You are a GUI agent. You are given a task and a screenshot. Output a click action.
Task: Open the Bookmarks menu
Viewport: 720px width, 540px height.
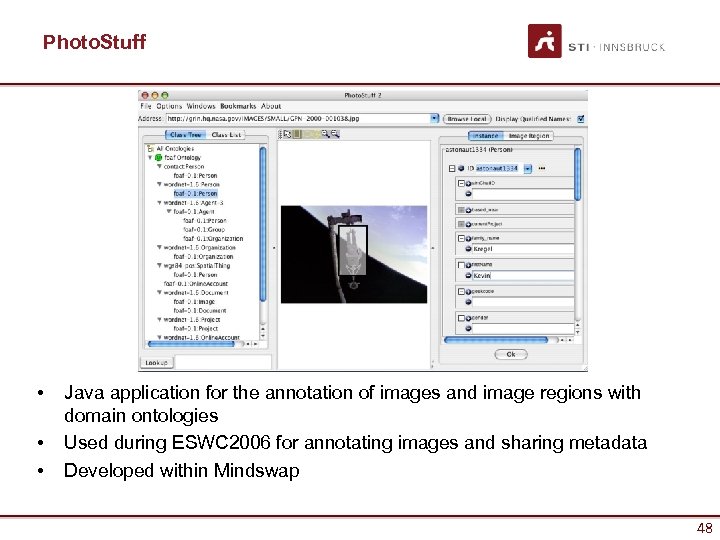point(238,106)
